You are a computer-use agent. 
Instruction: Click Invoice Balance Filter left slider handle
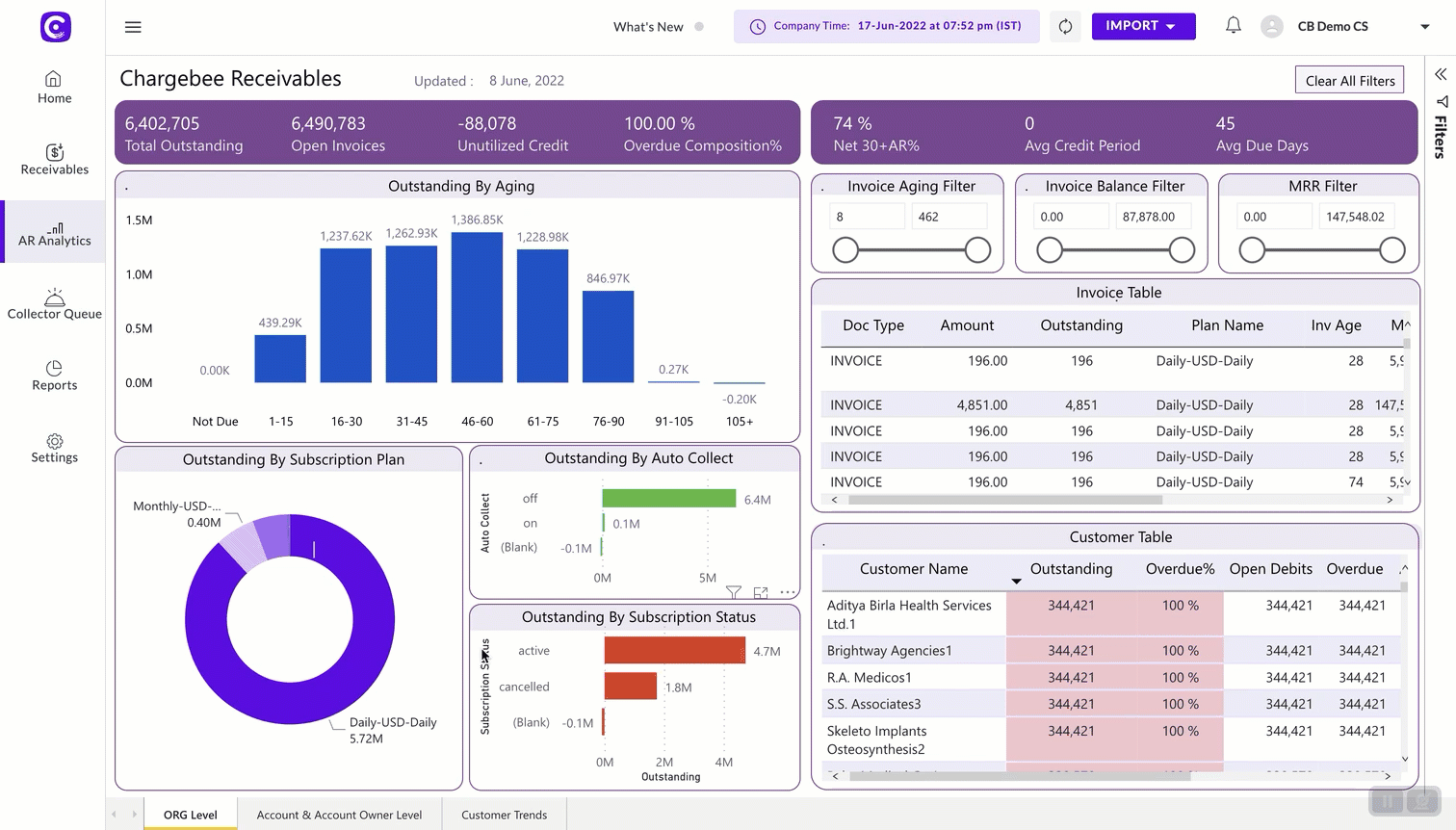point(1050,250)
